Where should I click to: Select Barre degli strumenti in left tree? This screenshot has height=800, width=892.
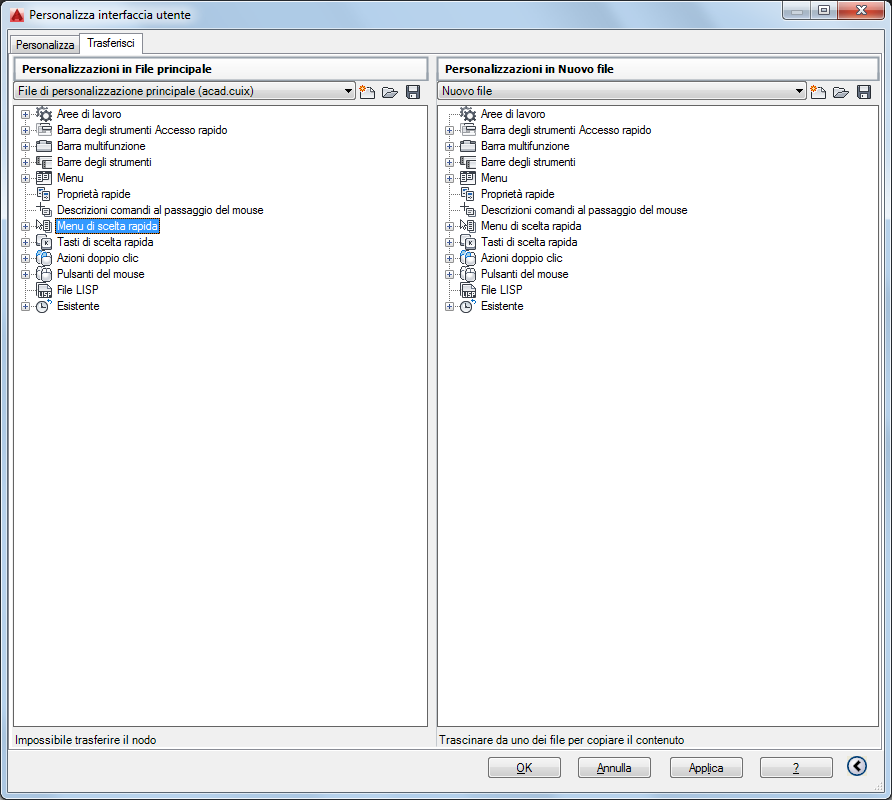(104, 162)
